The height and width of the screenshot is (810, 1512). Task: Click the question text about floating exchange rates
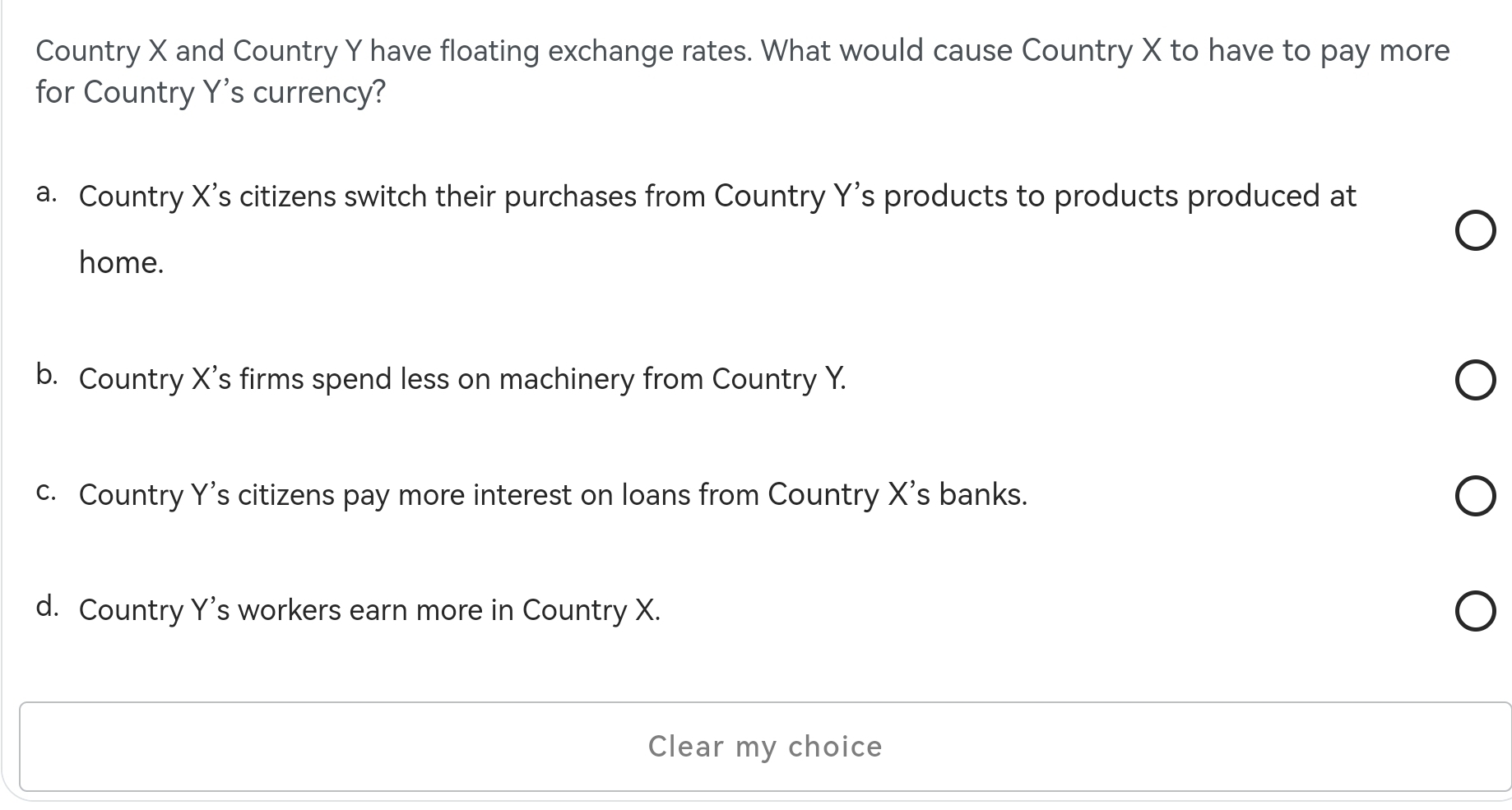(740, 72)
